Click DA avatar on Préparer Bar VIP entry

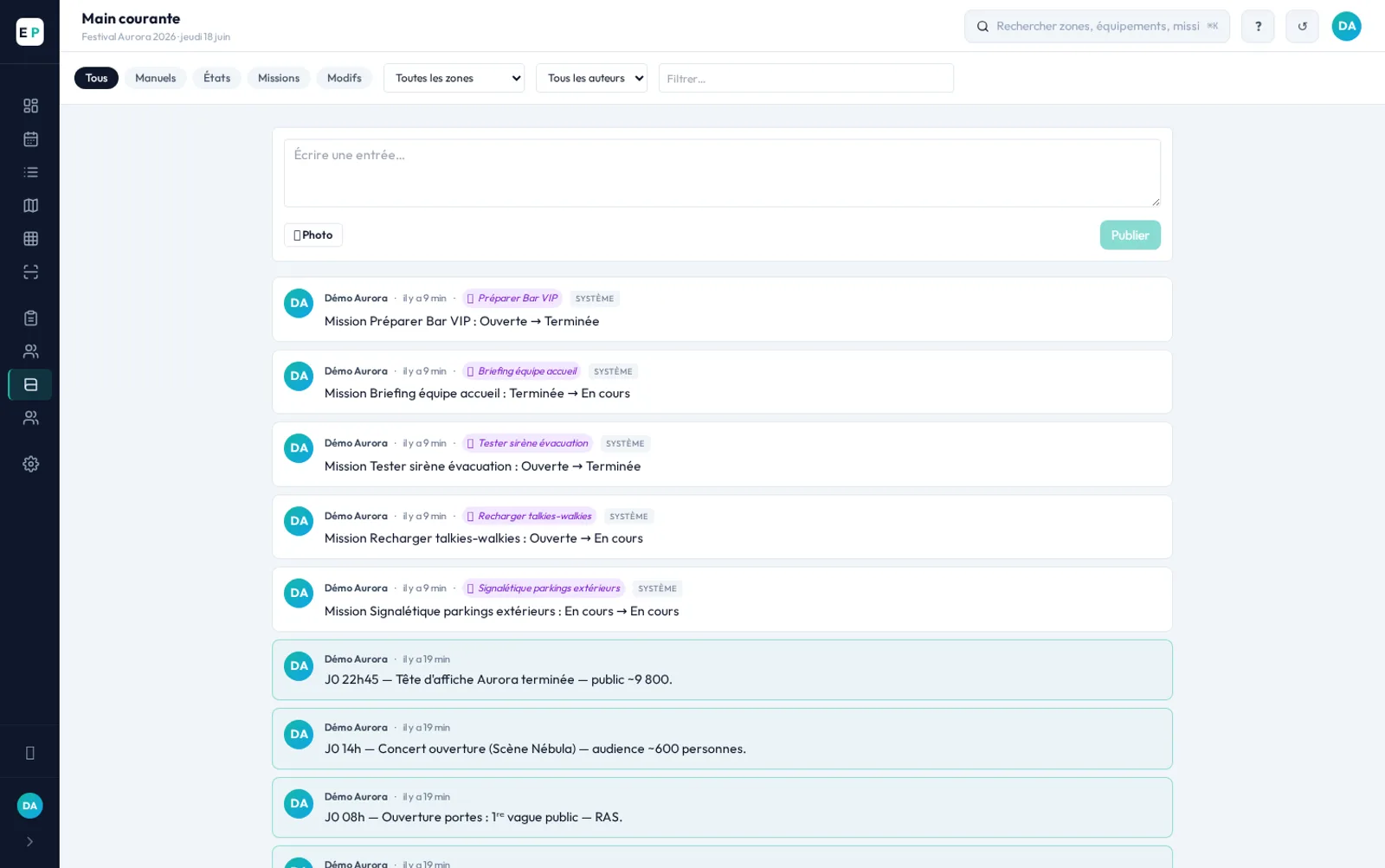point(299,303)
